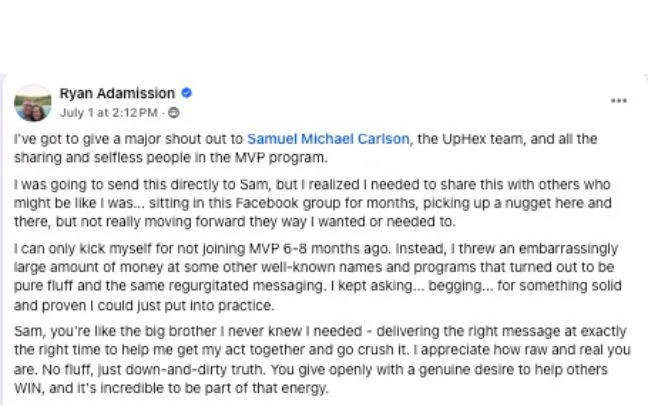Click the word "UpHex" in the first paragraph
Image resolution: width=648 pixels, height=405 pixels.
[x=464, y=139]
